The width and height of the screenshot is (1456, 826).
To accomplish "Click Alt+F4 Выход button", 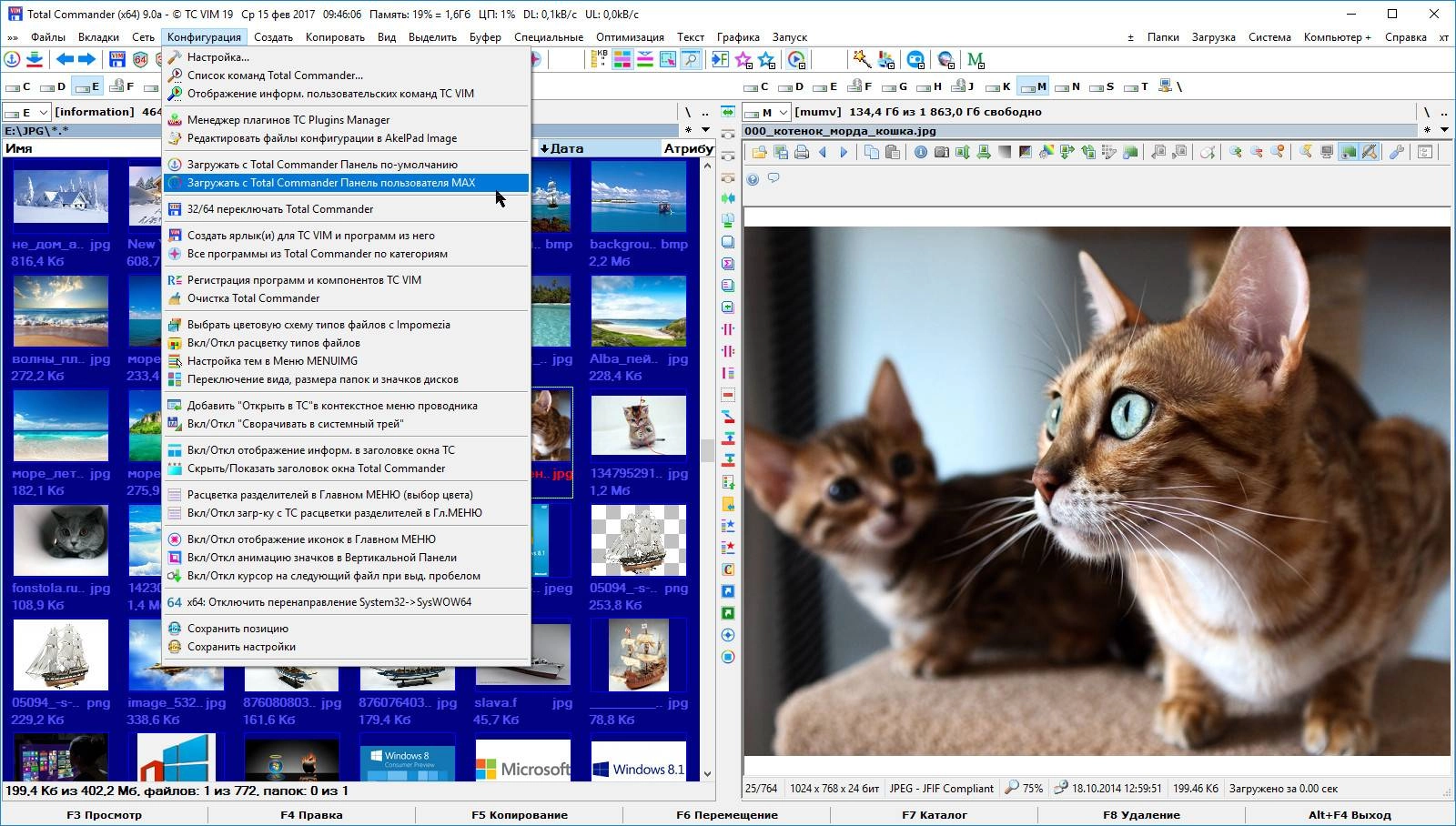I will 1350,815.
